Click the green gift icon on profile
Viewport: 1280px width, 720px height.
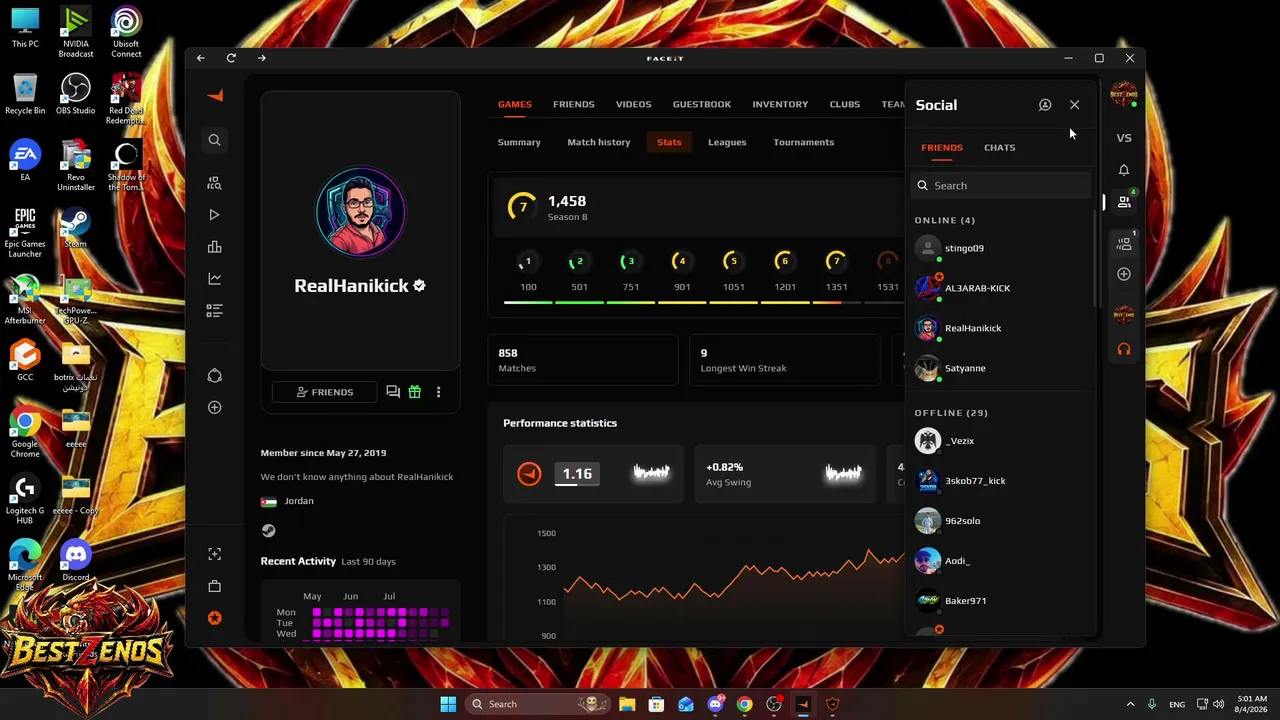(415, 392)
